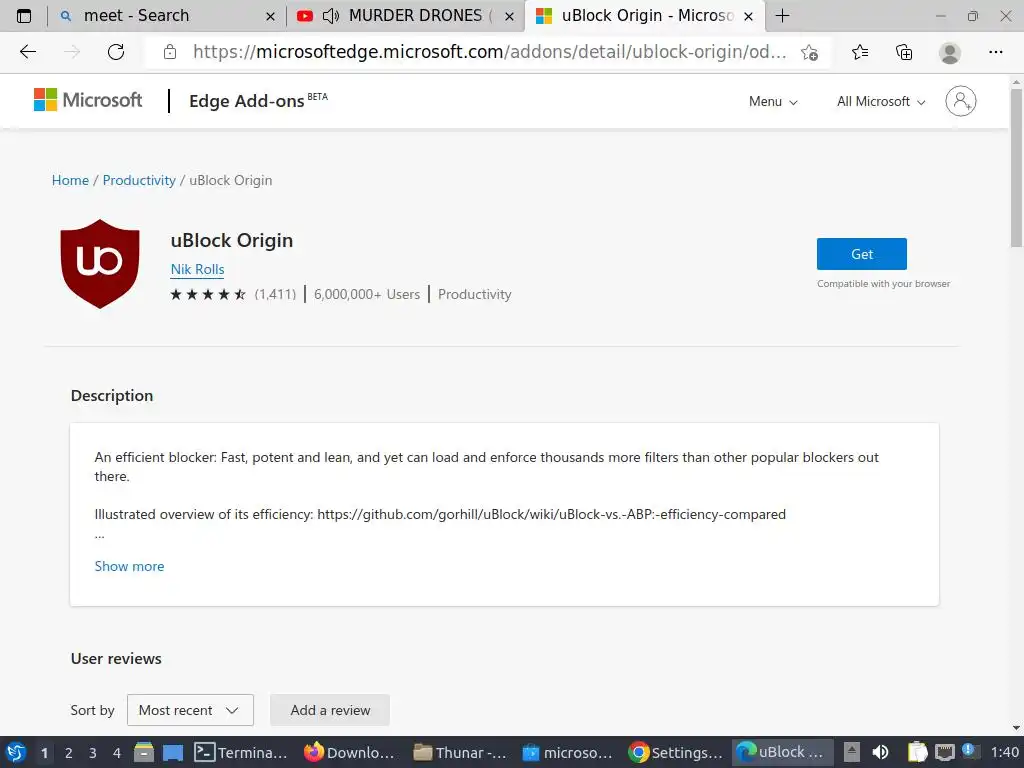
Task: Expand the All Microsoft dropdown
Action: click(x=881, y=101)
